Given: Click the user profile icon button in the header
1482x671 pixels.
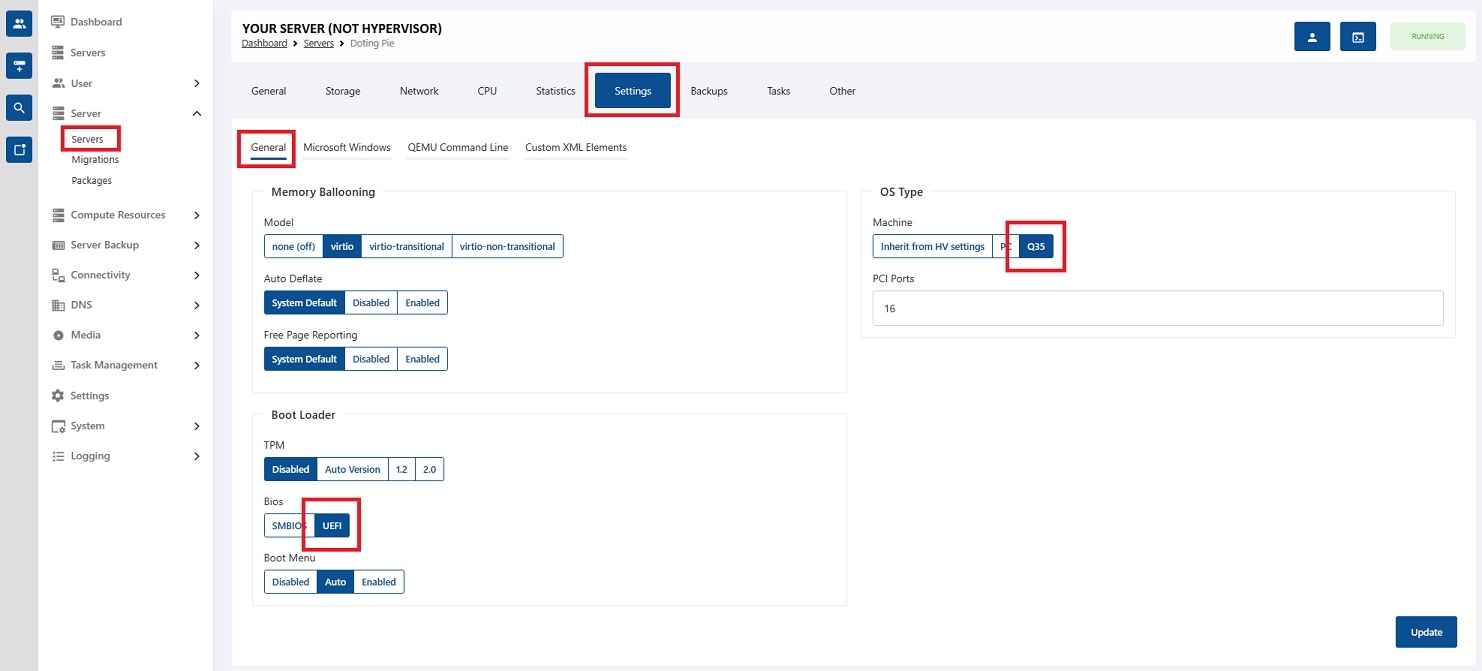Looking at the screenshot, I should (x=1312, y=37).
